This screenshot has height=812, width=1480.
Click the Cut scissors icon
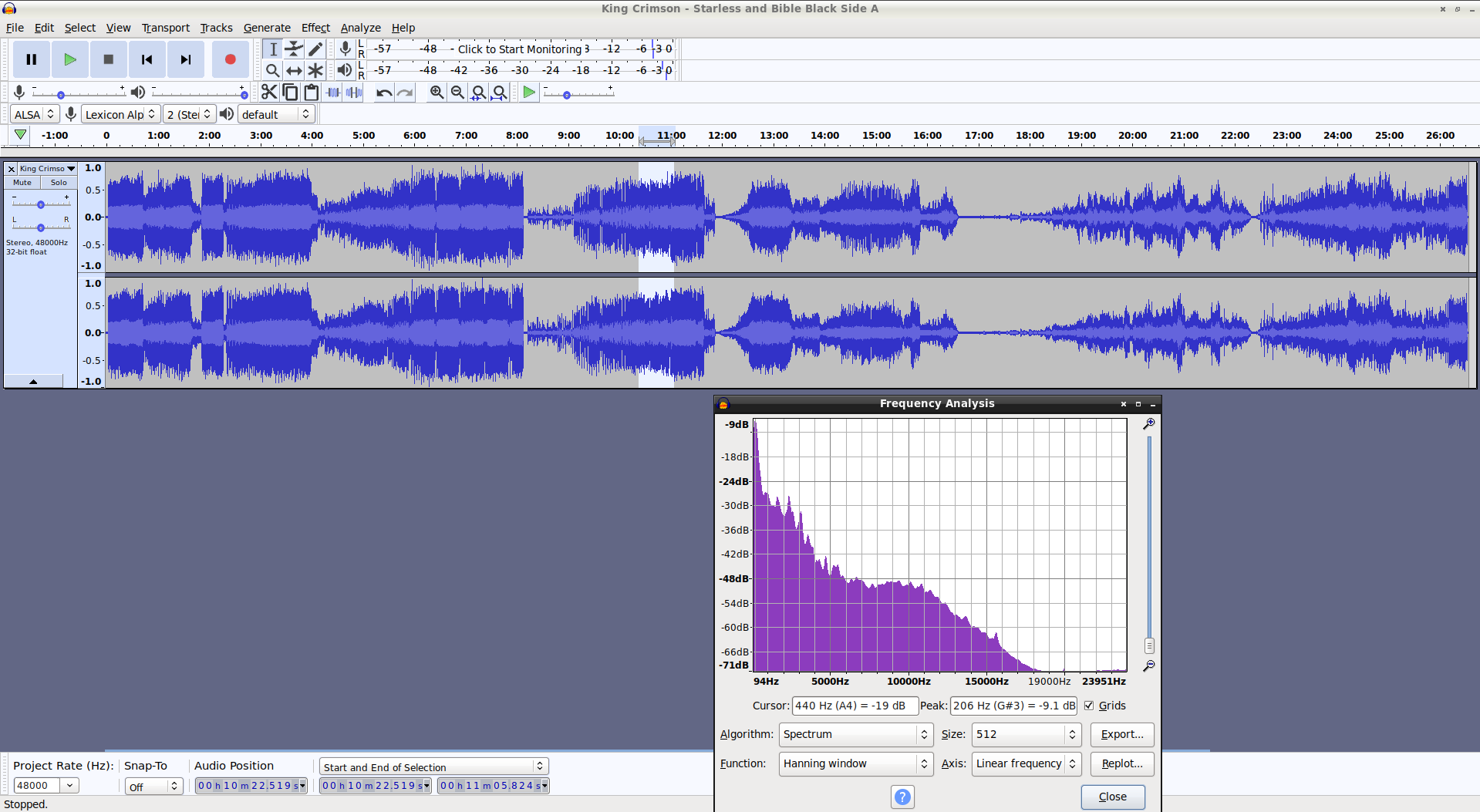click(x=269, y=93)
